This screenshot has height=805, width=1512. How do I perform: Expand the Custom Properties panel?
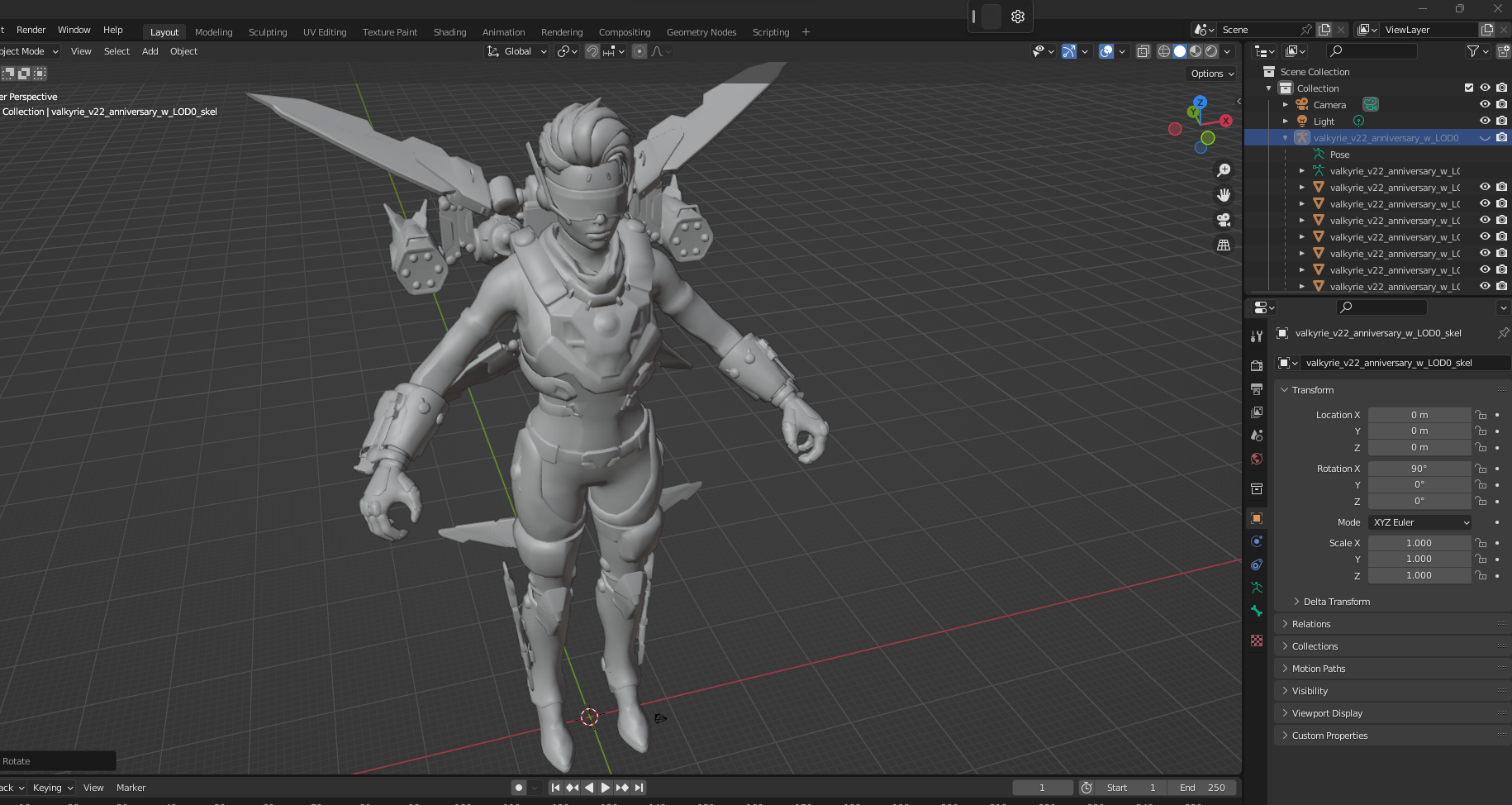[1329, 736]
